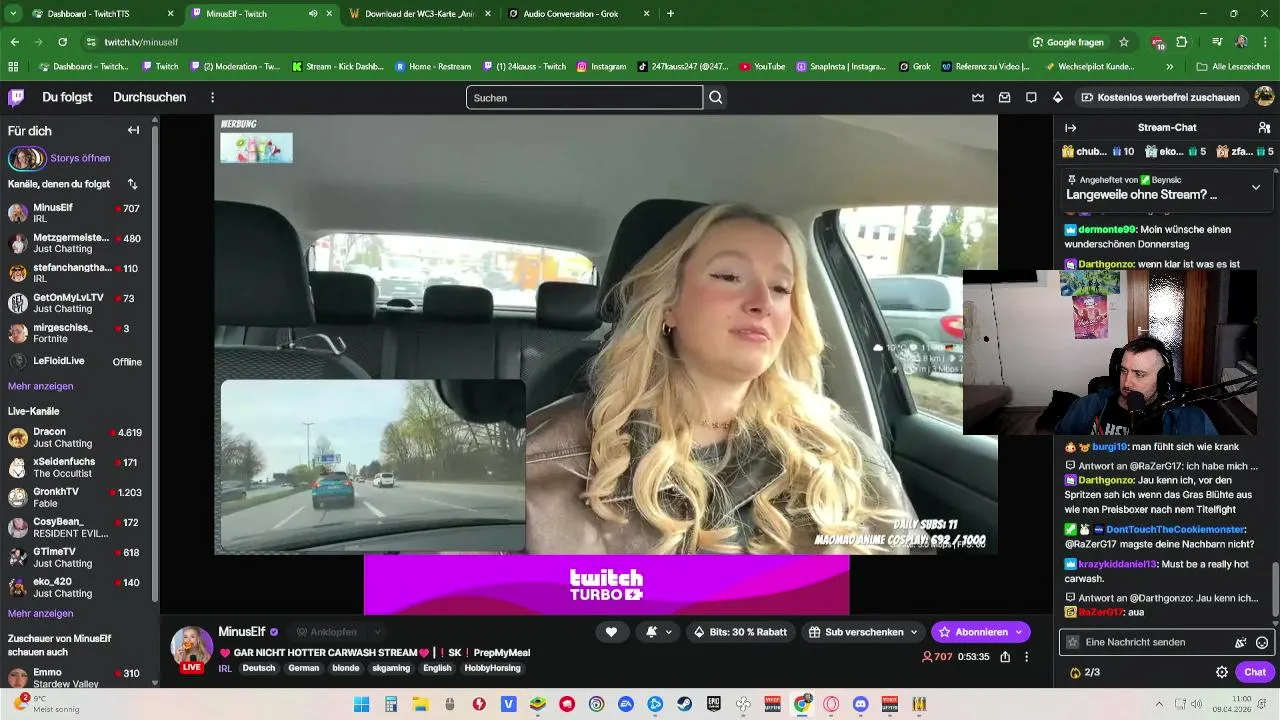Switch to Download der WC3-Karte tab
Screen dimensions: 1280x720
pyautogui.click(x=420, y=14)
